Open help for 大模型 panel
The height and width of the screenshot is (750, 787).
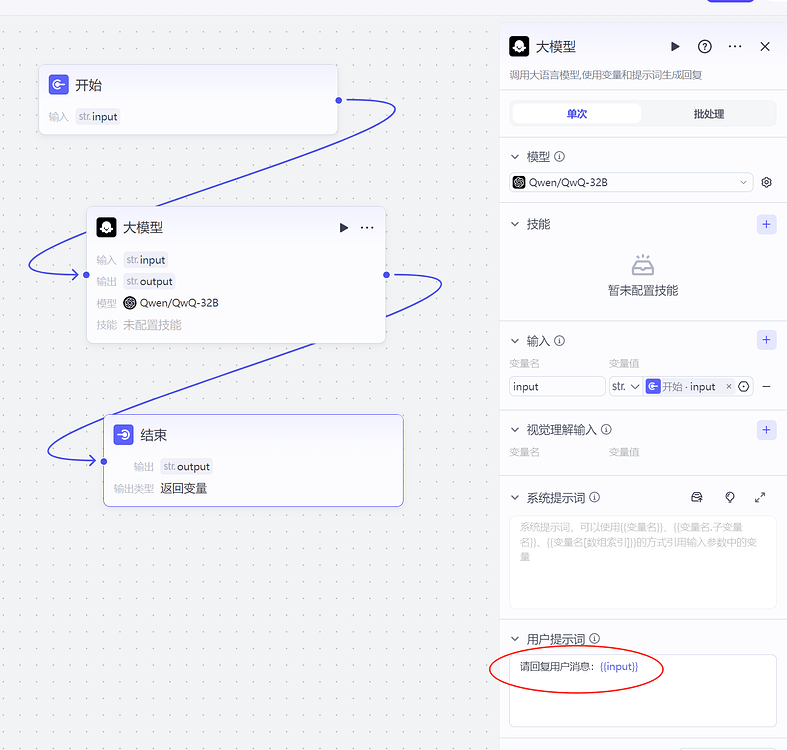tap(705, 47)
